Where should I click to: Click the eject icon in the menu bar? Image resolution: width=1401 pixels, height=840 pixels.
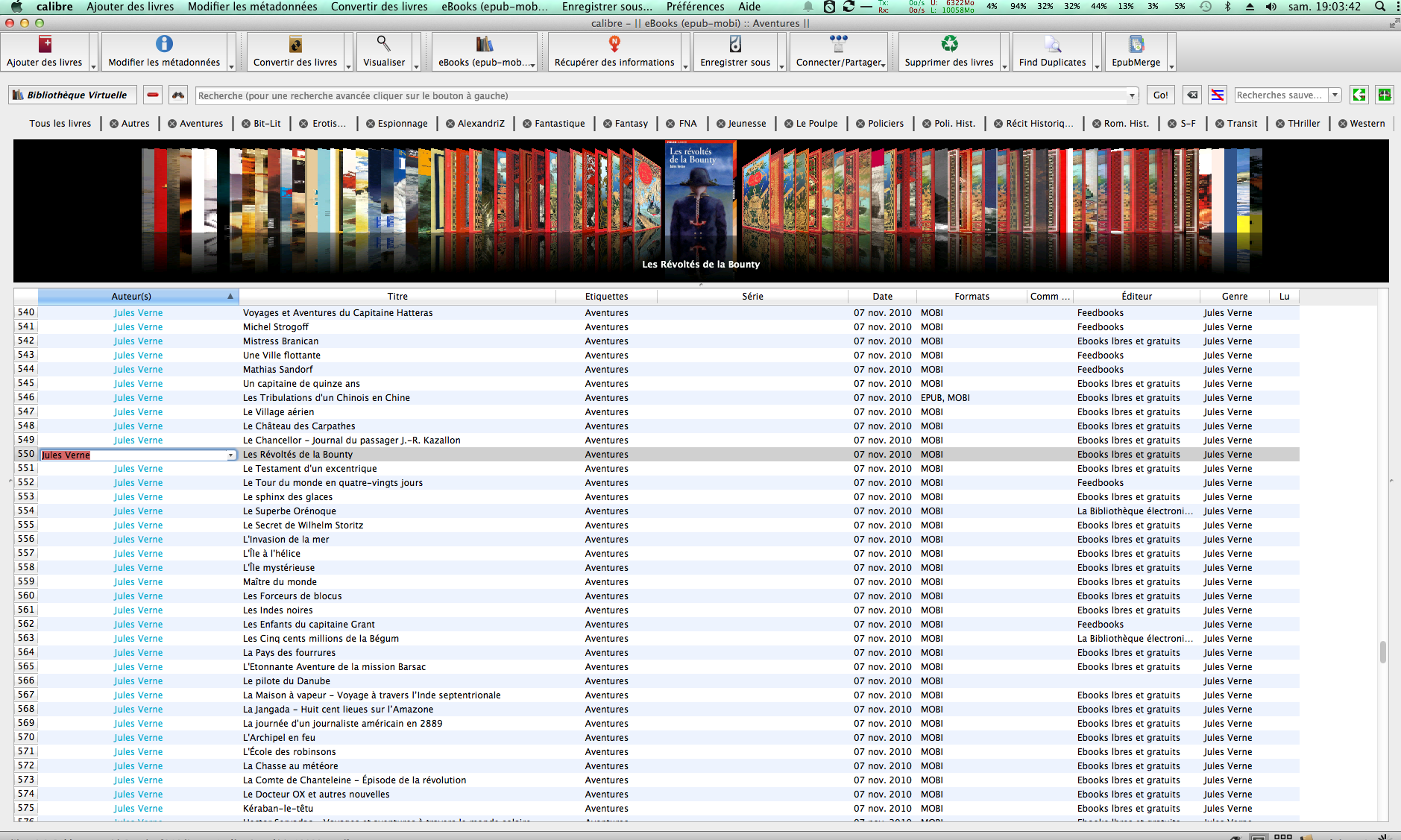1250,7
